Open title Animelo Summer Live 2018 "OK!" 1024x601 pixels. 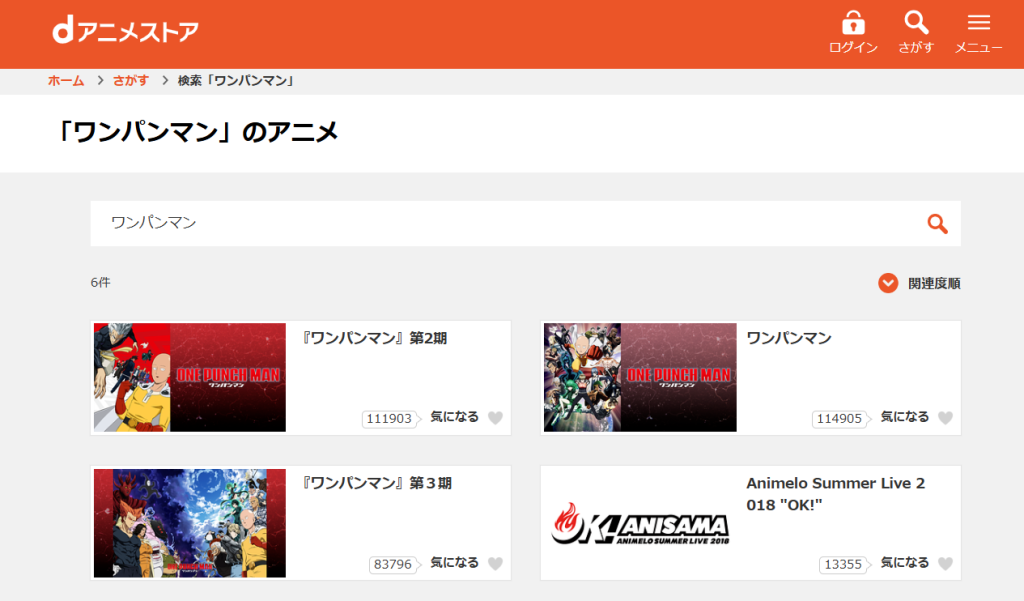click(x=836, y=494)
